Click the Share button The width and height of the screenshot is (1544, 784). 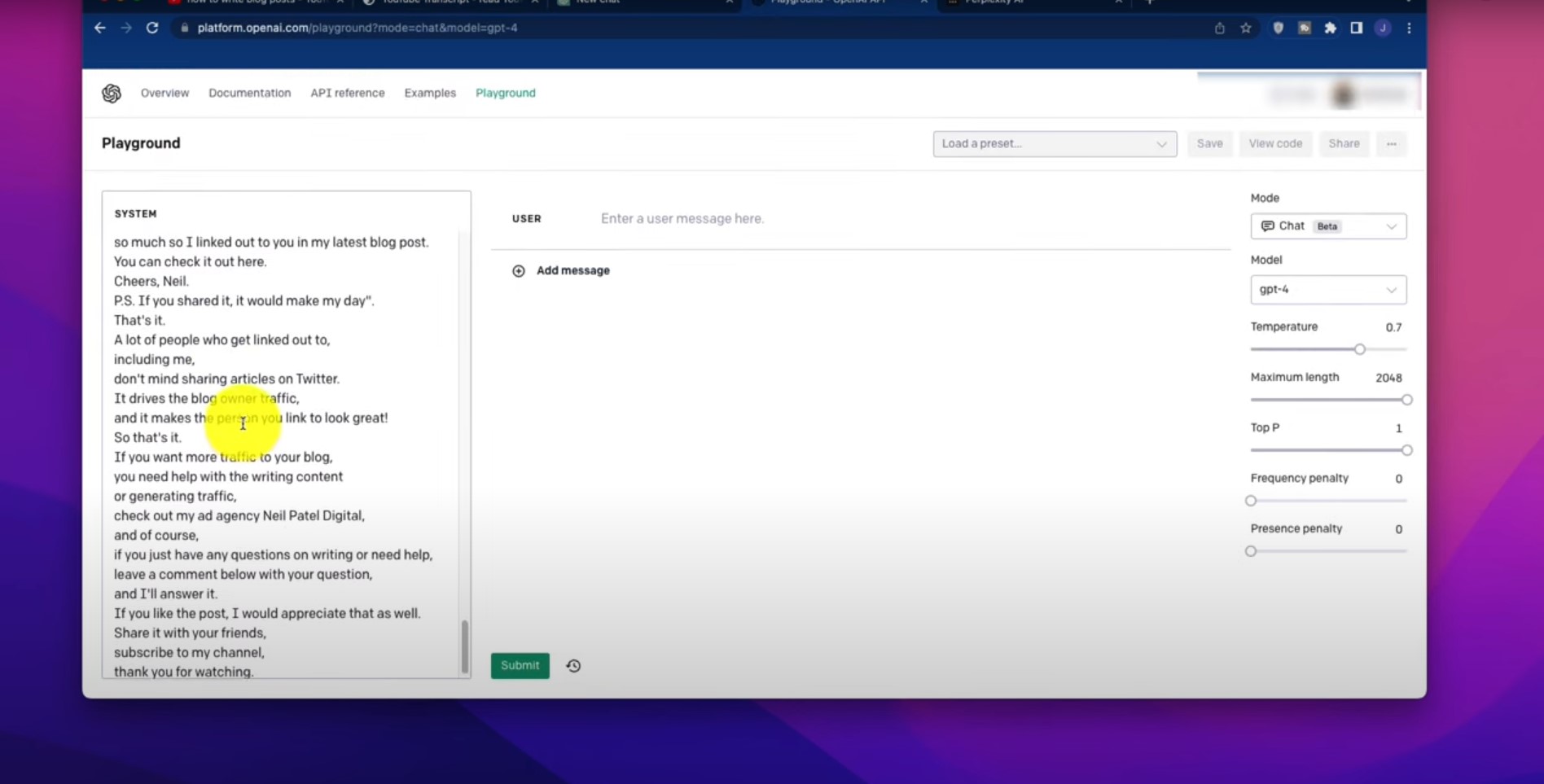pos(1344,144)
